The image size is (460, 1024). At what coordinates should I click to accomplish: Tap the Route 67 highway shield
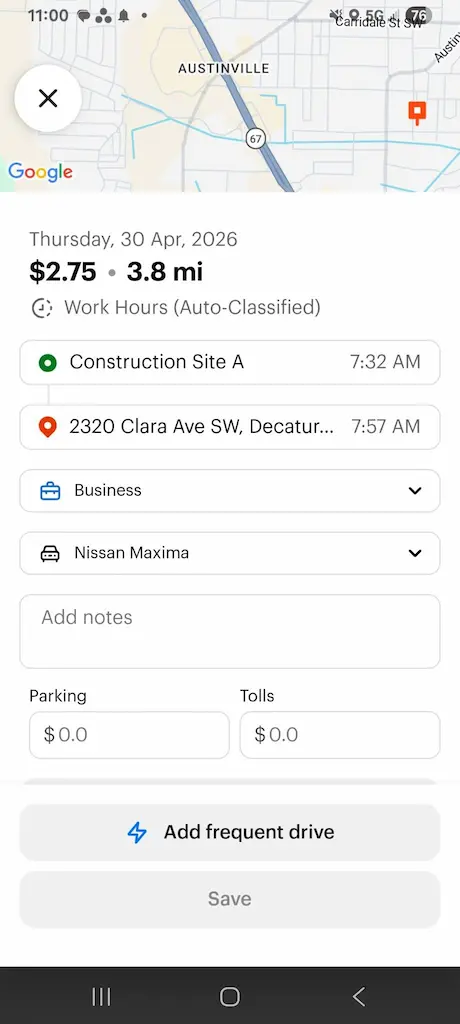click(256, 138)
